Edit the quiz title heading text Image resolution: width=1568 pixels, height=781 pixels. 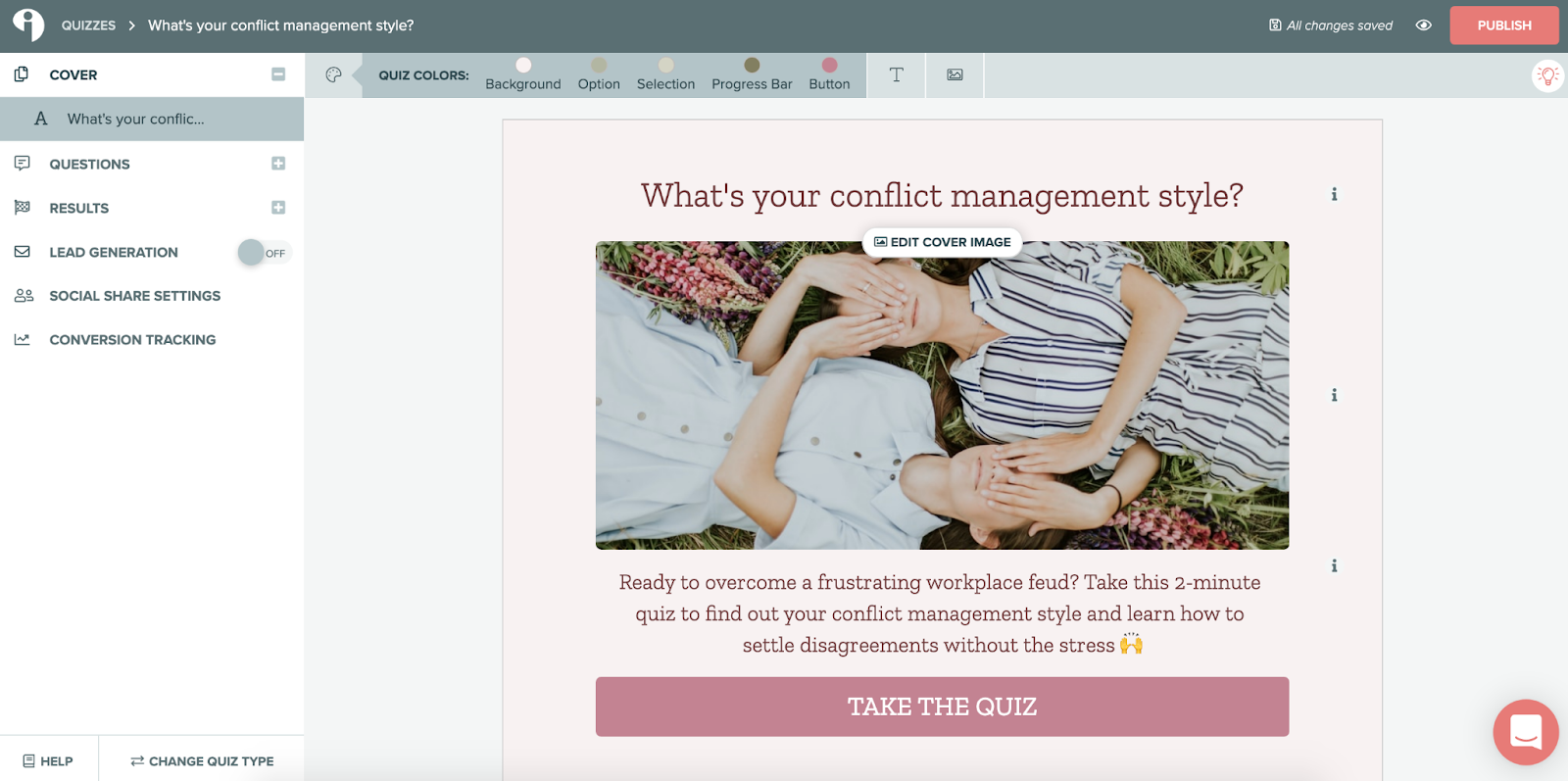click(x=942, y=196)
